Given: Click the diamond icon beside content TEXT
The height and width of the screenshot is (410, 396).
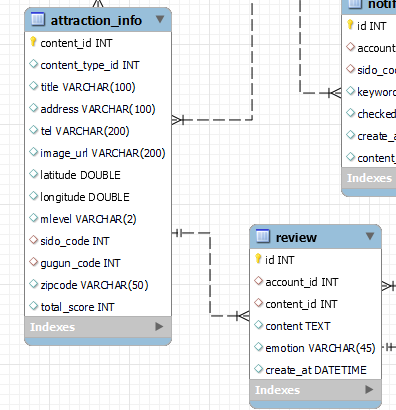Looking at the screenshot, I should (258, 325).
